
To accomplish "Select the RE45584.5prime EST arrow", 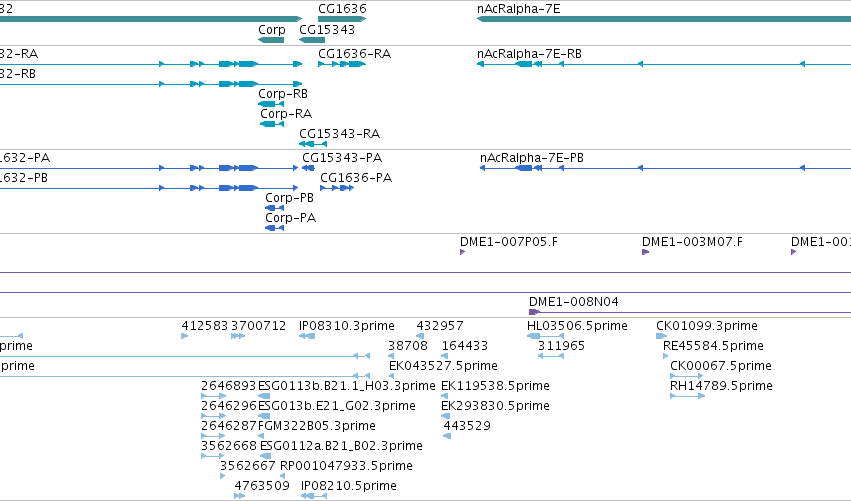I will point(665,356).
